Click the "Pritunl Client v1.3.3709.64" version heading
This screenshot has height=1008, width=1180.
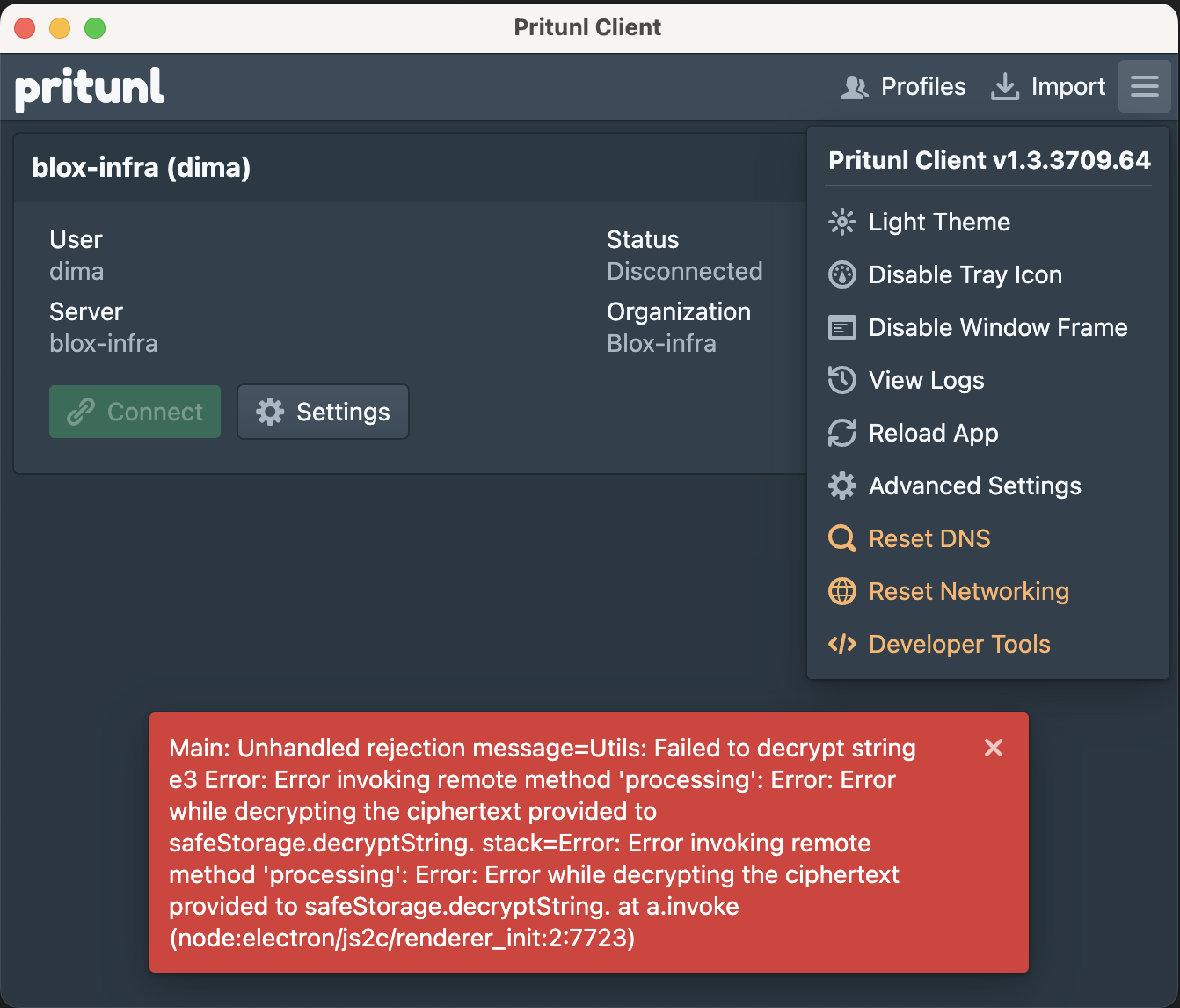989,160
